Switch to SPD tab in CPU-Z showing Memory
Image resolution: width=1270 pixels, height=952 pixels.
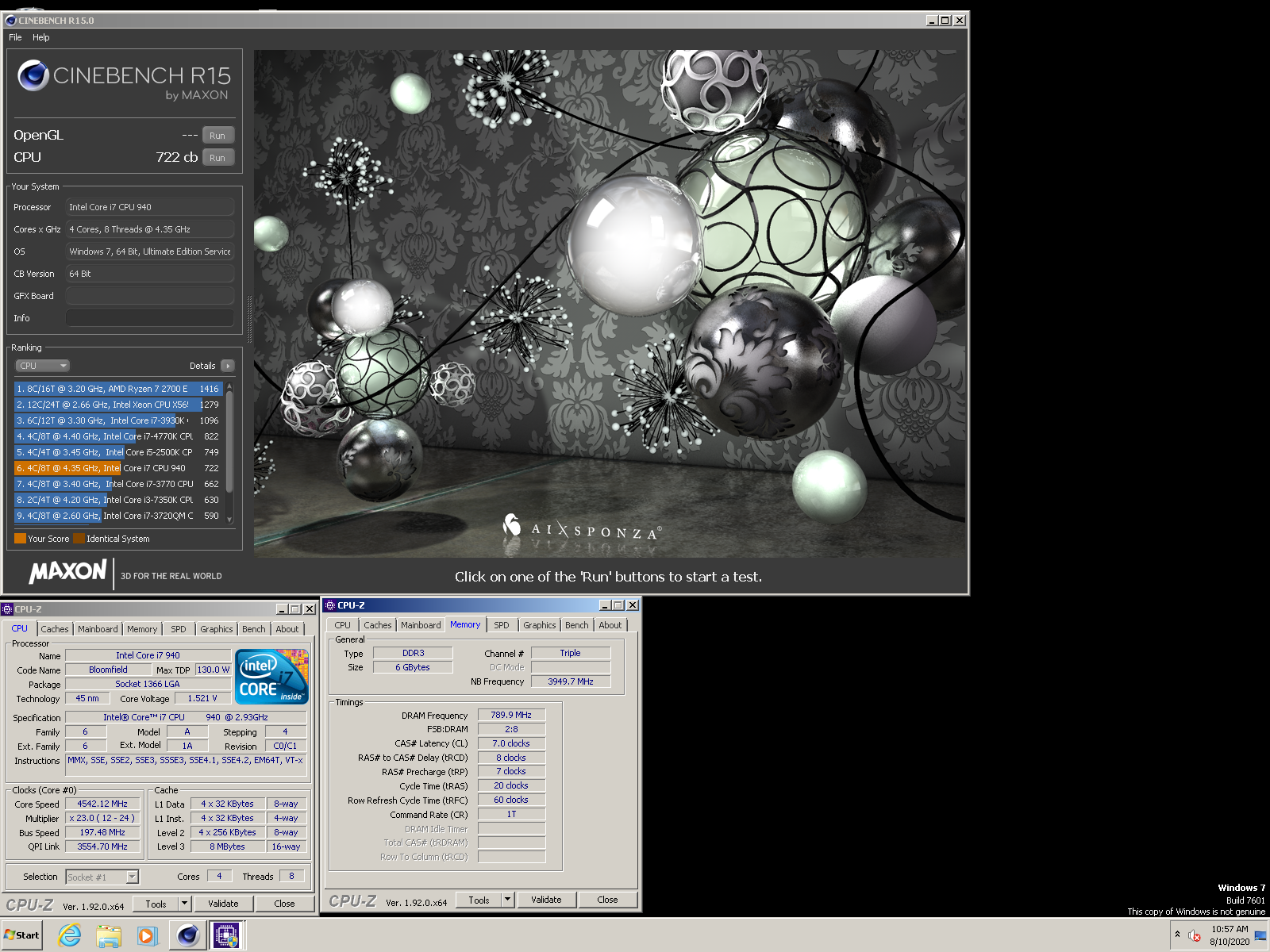(x=502, y=625)
